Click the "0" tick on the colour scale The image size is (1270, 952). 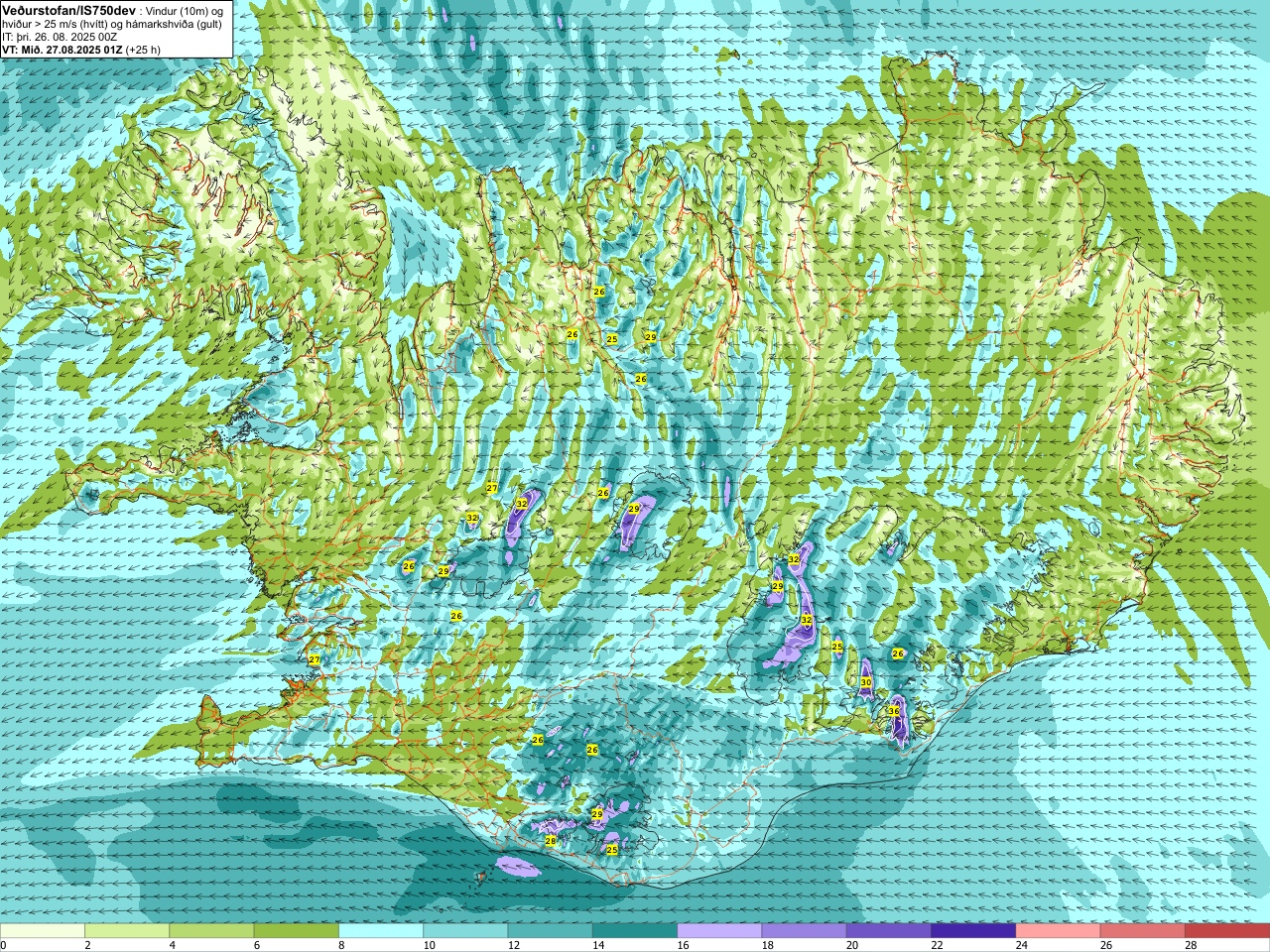[x=4, y=945]
